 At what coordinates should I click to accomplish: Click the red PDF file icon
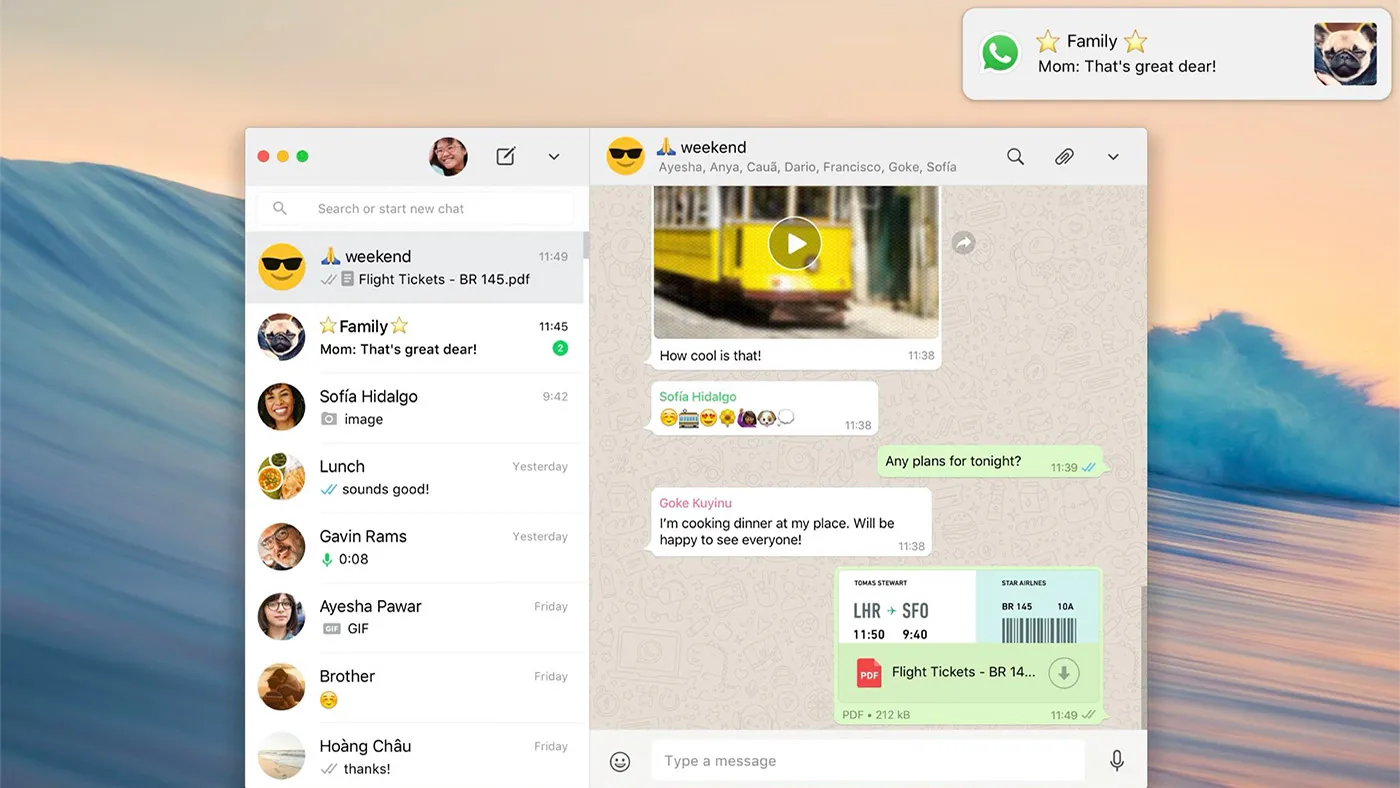pos(869,673)
